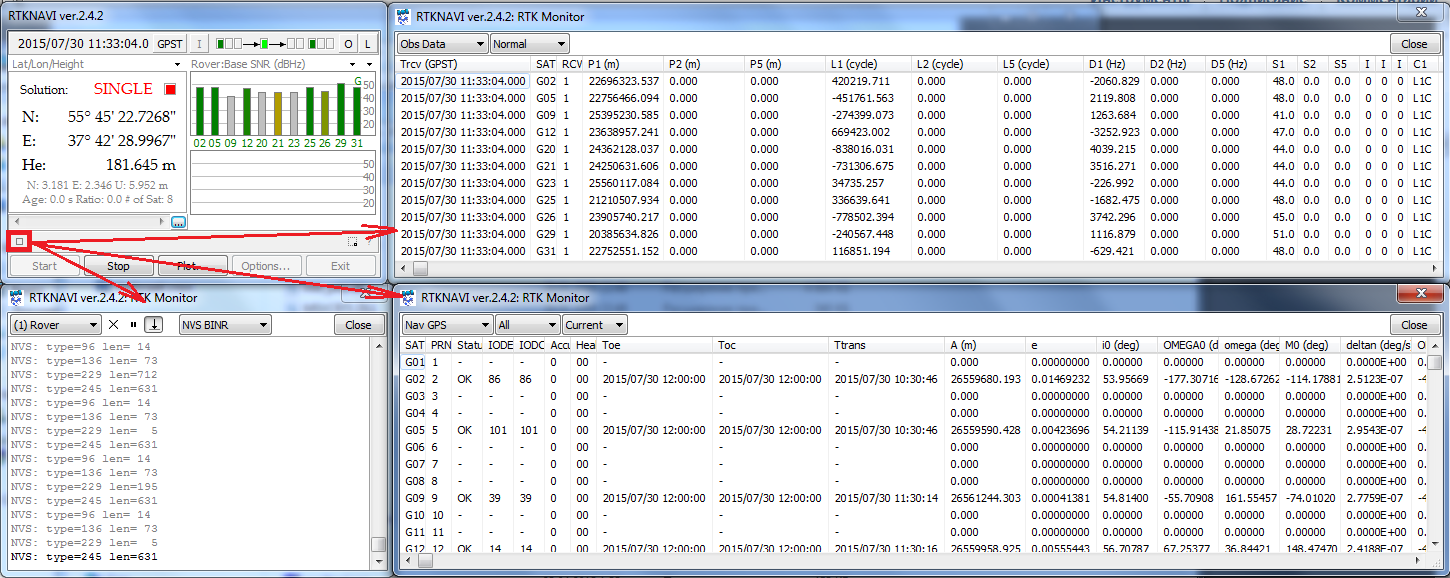
Task: Close the NVS stream monitor window
Action: (358, 325)
